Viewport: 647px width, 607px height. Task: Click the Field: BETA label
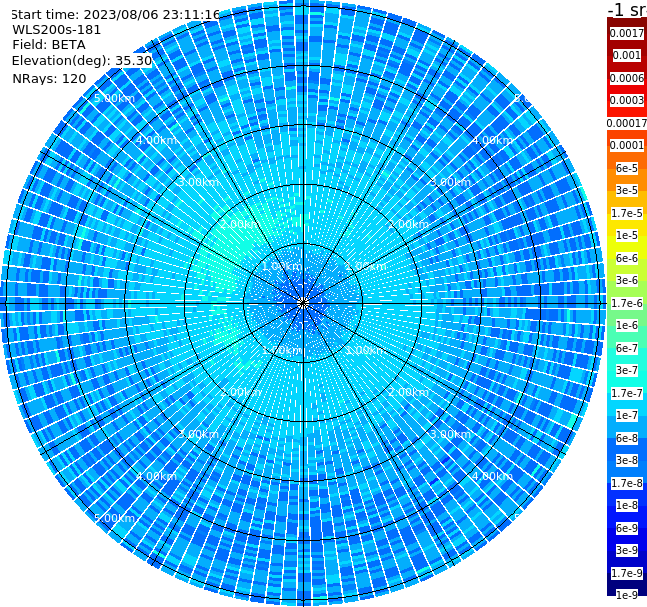click(49, 45)
